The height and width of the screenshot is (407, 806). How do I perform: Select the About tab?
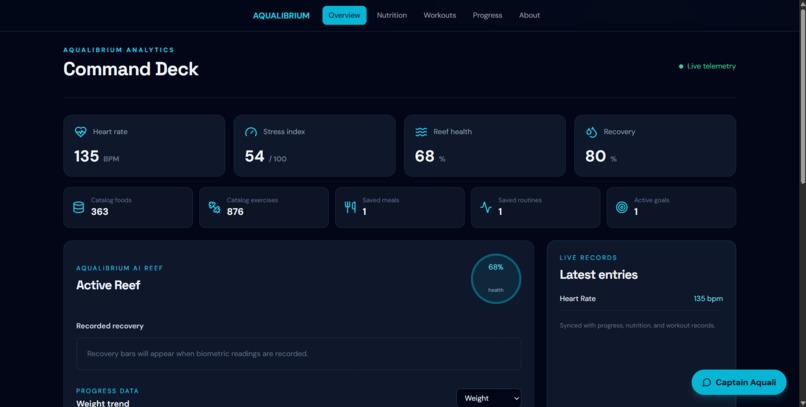click(529, 15)
